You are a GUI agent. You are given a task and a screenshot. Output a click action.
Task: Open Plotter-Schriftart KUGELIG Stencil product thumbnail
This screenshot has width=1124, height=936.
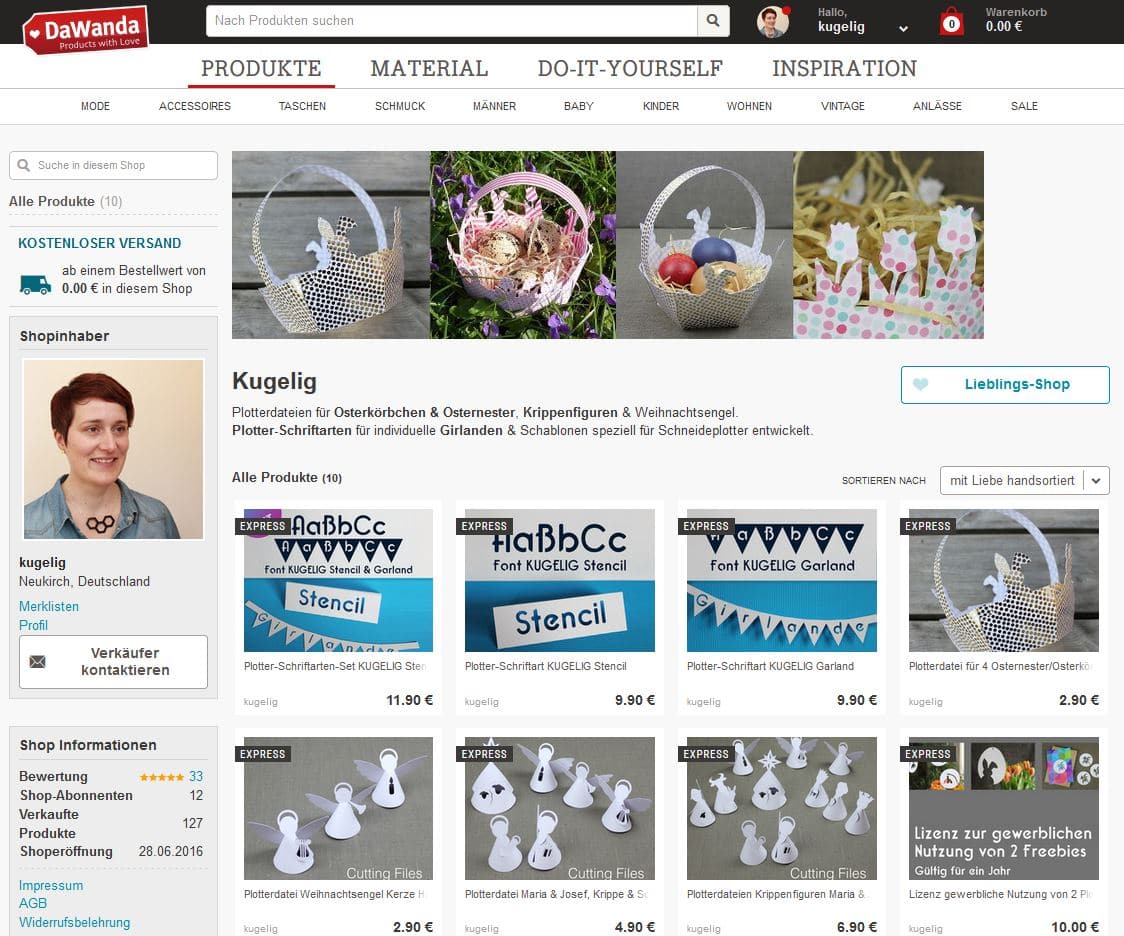tap(560, 580)
